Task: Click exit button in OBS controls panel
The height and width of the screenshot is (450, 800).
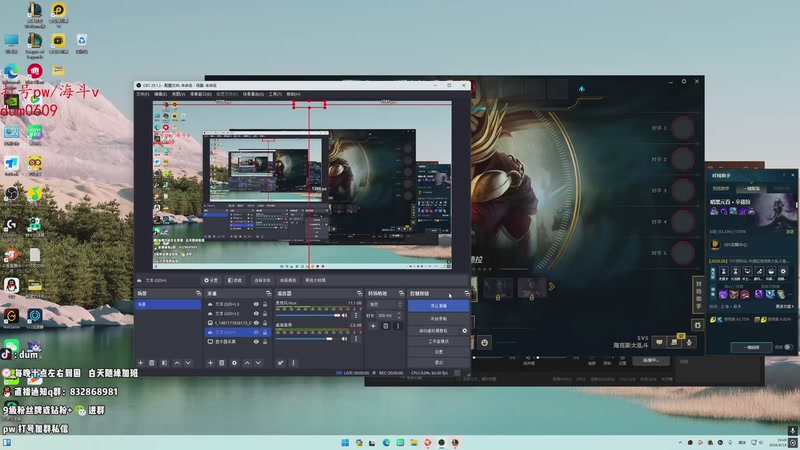Action: 438,362
